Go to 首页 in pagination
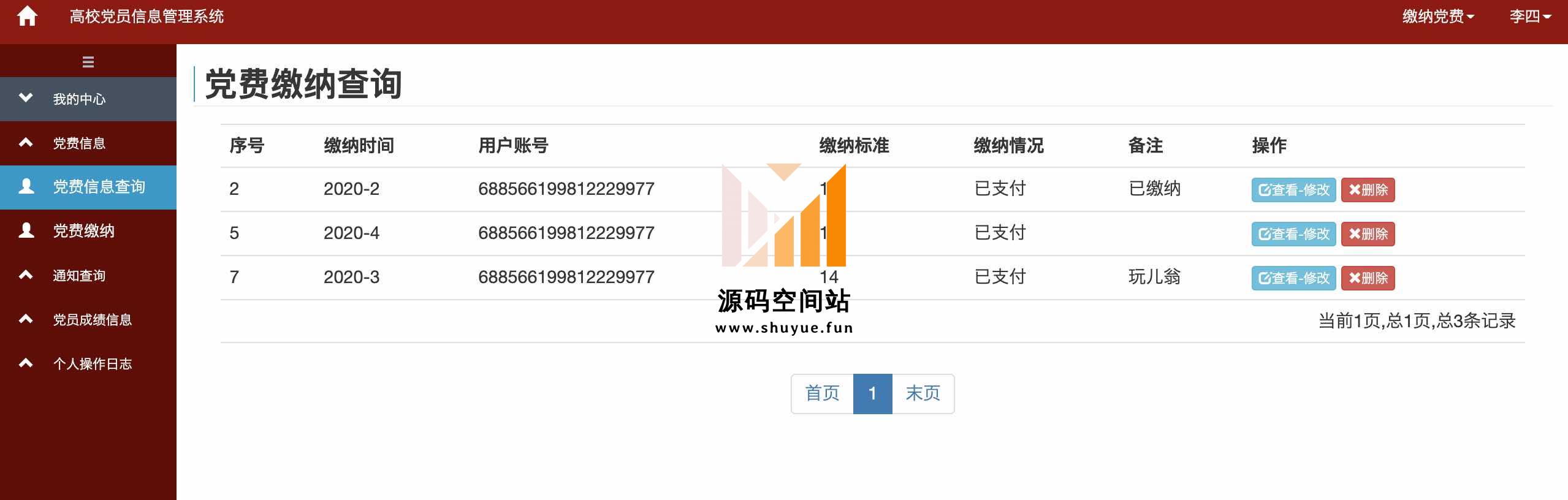 pyautogui.click(x=822, y=393)
